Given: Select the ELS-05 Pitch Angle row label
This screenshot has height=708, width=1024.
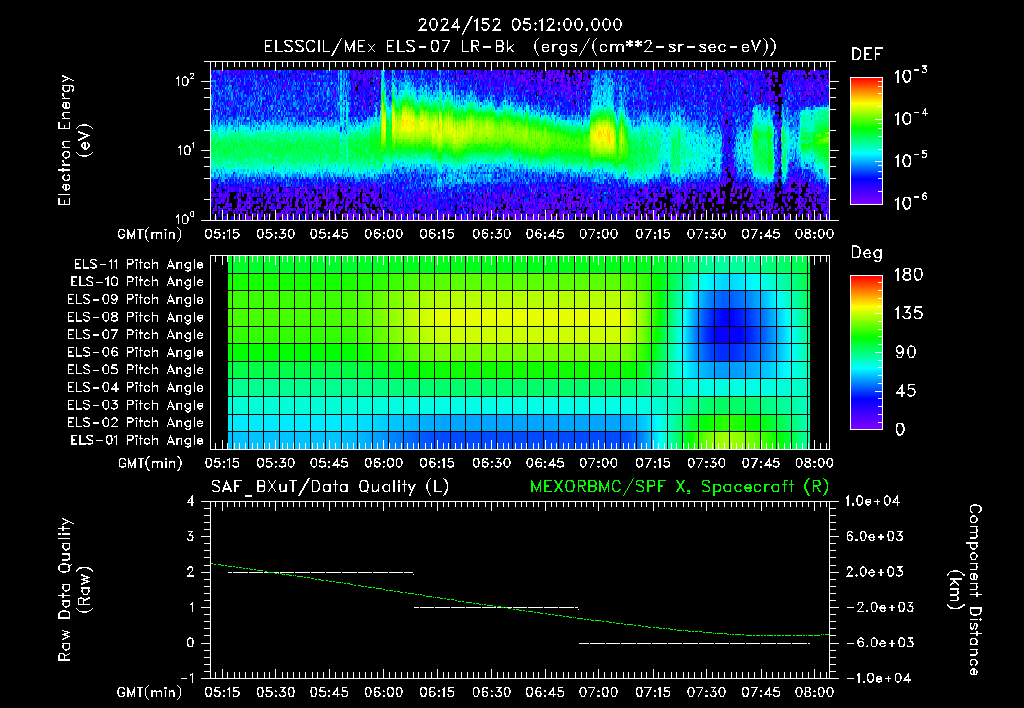Looking at the screenshot, I should pos(136,370).
